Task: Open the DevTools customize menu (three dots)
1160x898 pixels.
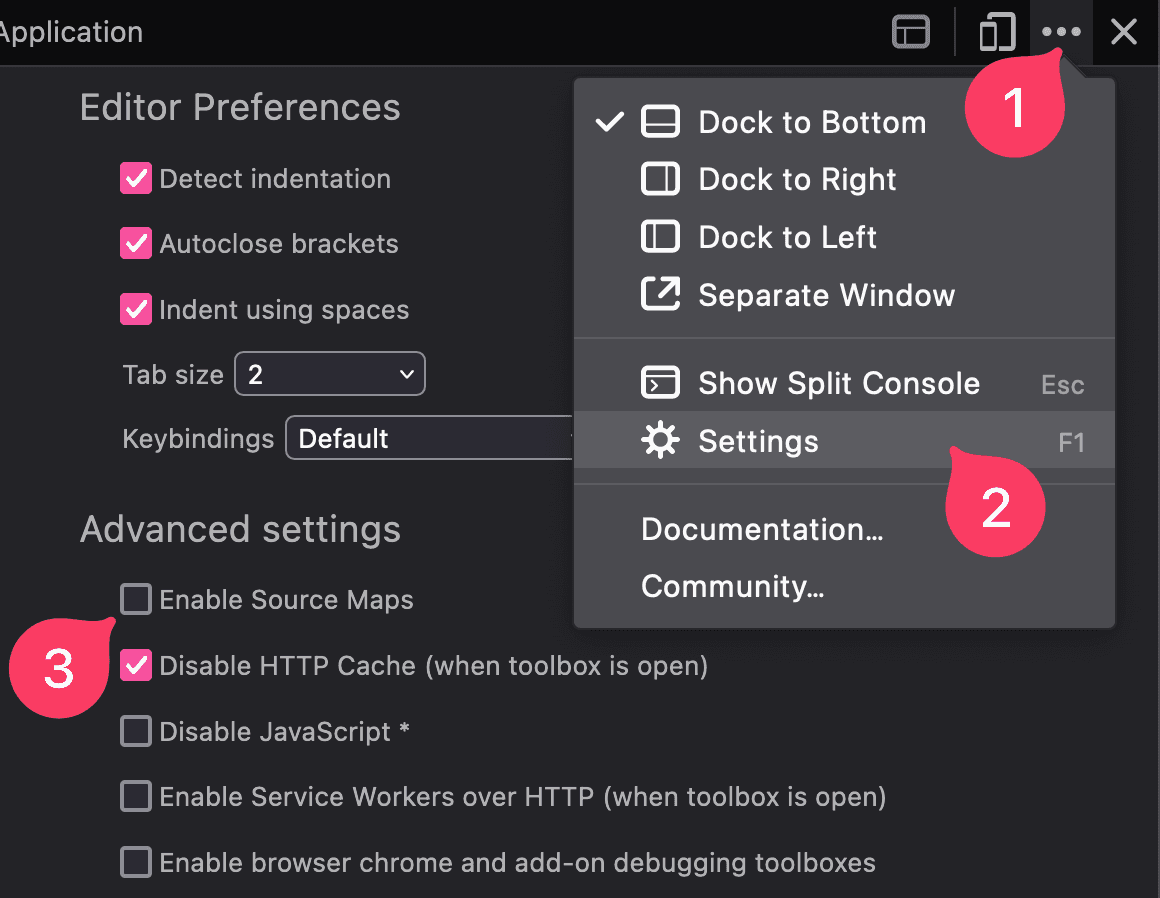Action: pos(1060,31)
